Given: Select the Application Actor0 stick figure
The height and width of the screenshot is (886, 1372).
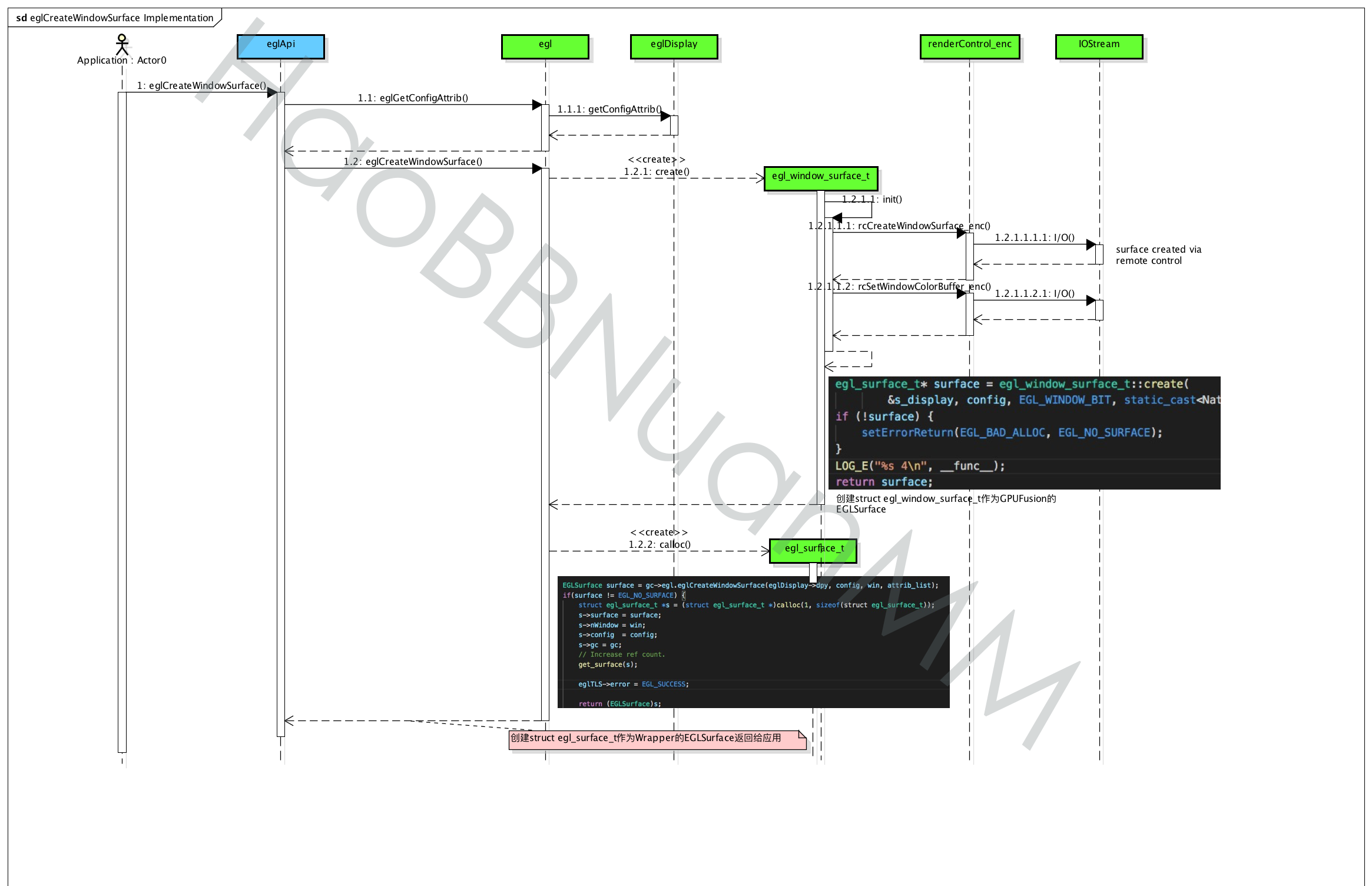Looking at the screenshot, I should click(x=122, y=44).
